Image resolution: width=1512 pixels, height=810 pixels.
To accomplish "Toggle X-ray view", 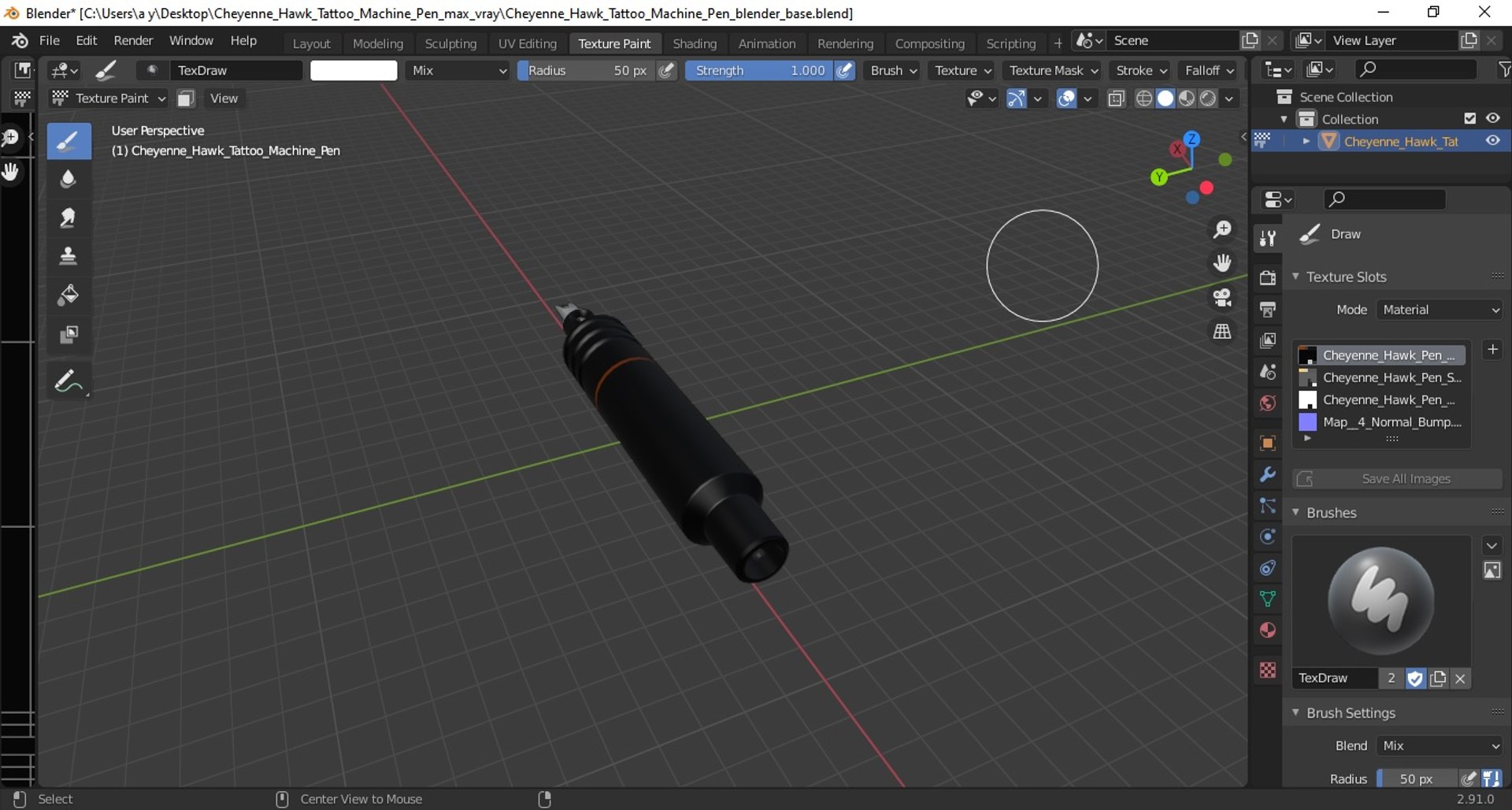I will (1116, 98).
